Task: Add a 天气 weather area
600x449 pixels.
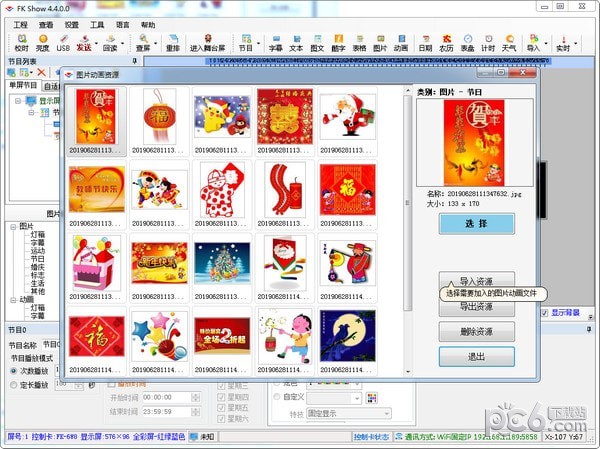Action: click(x=509, y=43)
